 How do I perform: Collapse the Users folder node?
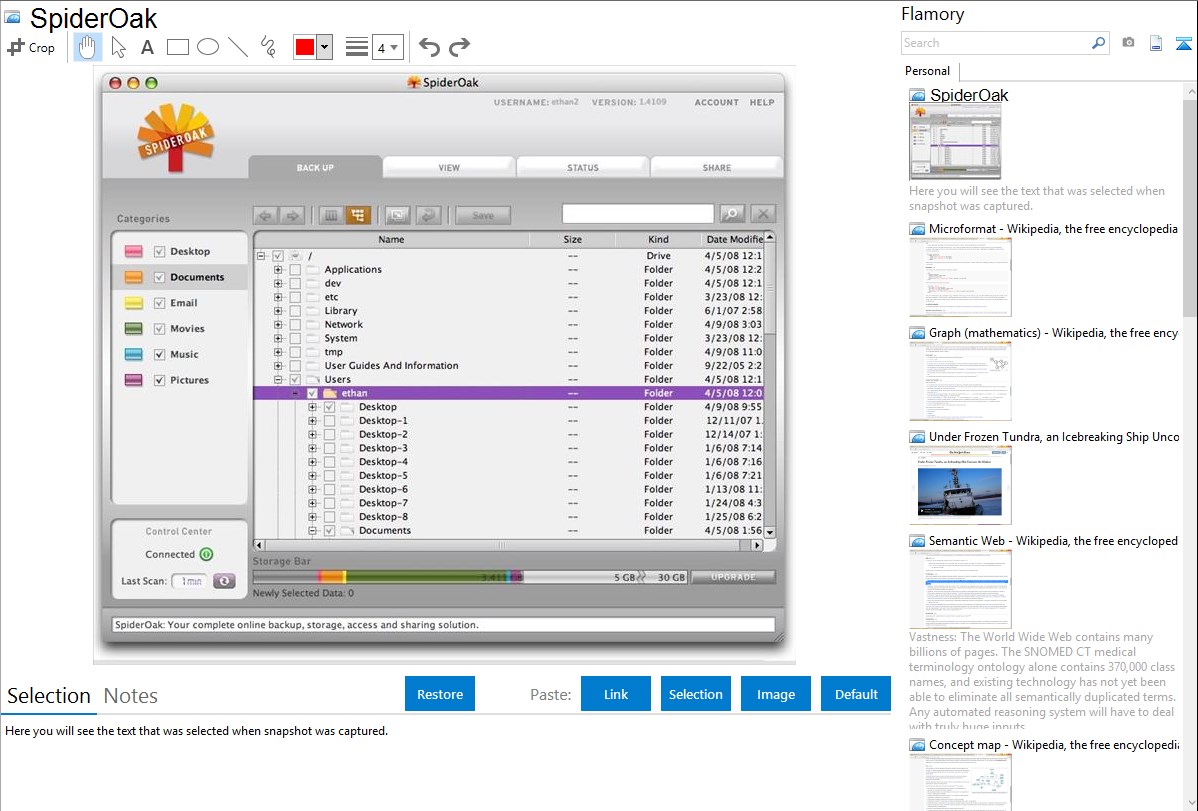[278, 380]
